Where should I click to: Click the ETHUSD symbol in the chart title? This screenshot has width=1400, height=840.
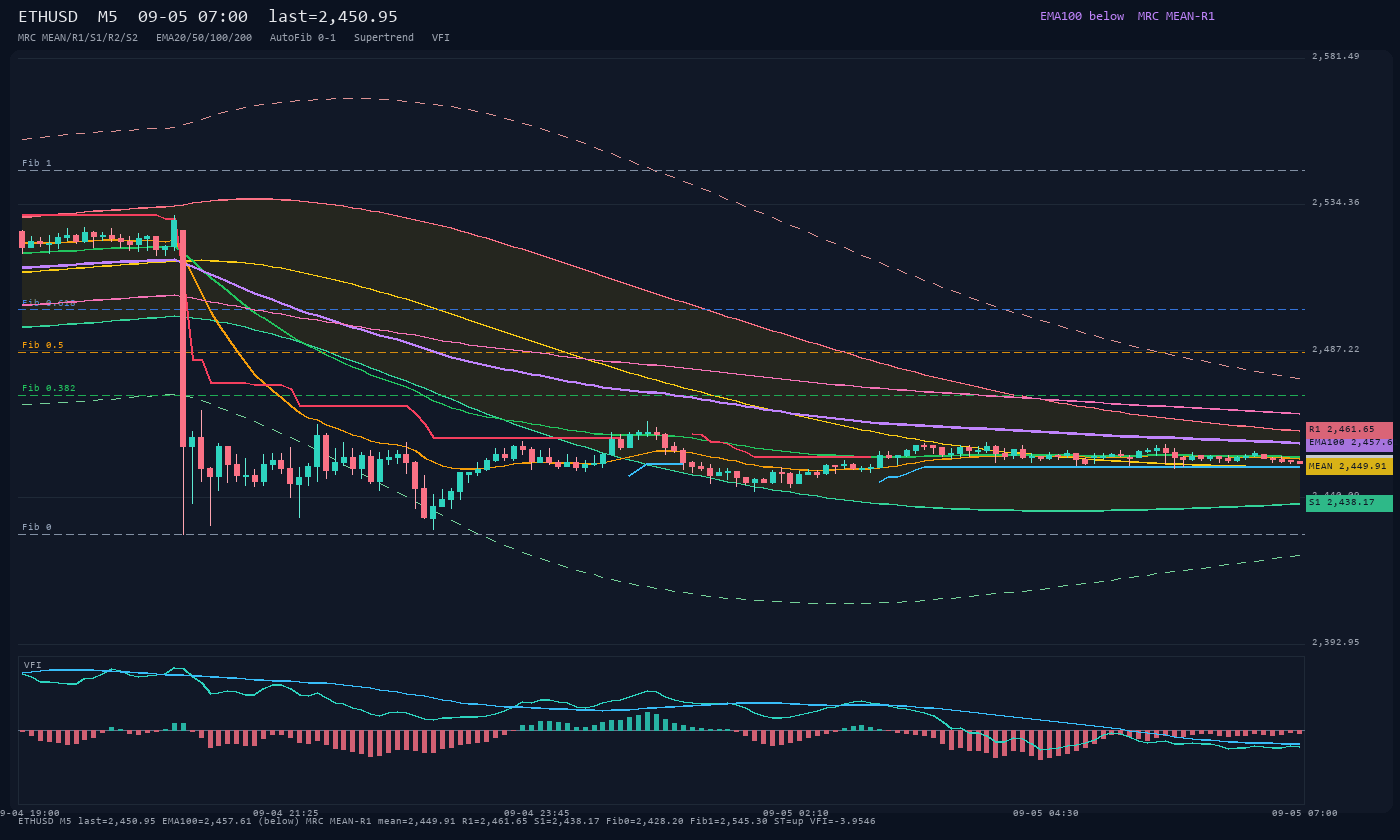pyautogui.click(x=48, y=17)
